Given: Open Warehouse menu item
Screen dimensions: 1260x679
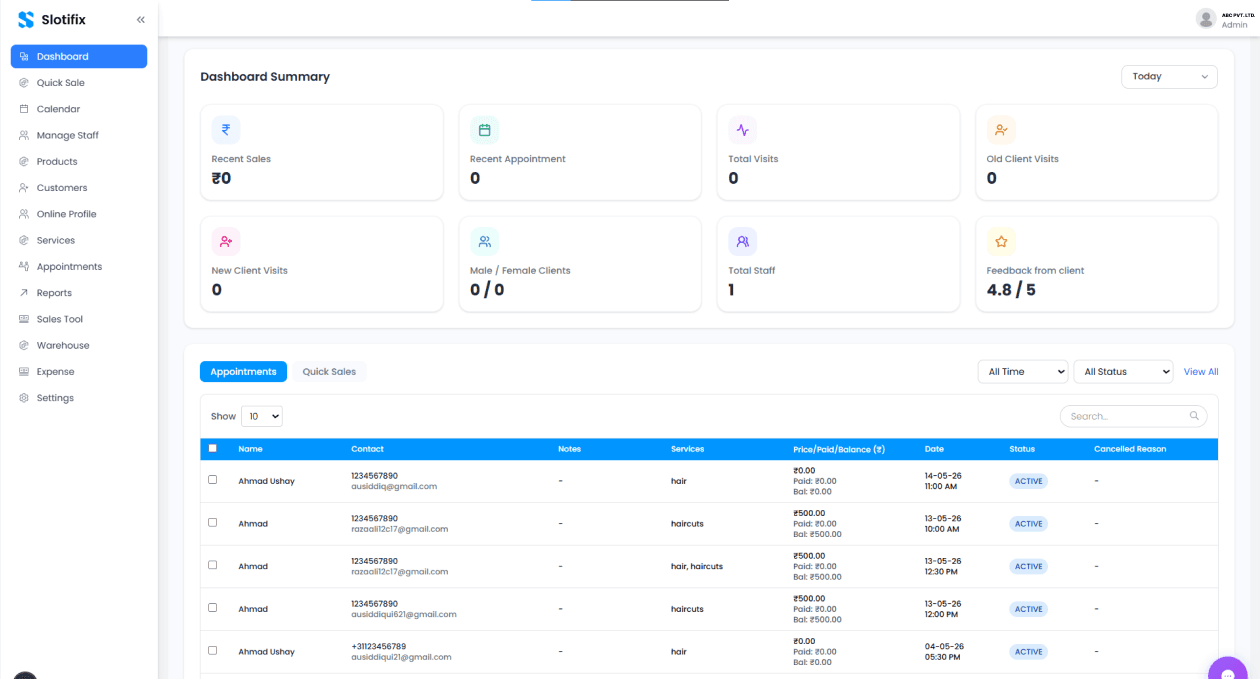Looking at the screenshot, I should pos(79,346).
